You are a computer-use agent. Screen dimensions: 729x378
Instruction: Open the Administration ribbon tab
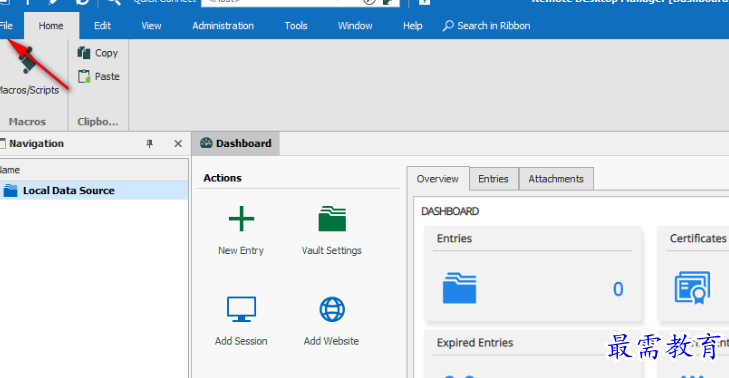tap(223, 26)
